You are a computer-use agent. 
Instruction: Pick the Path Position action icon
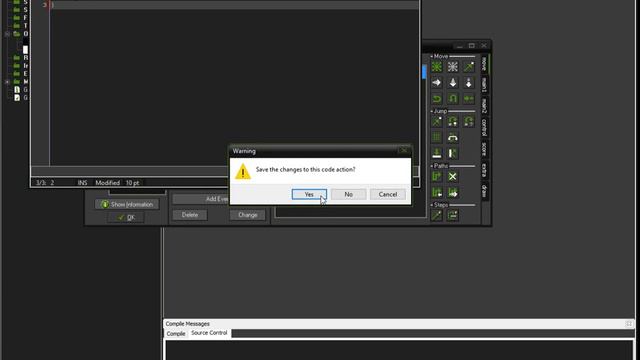coord(437,192)
